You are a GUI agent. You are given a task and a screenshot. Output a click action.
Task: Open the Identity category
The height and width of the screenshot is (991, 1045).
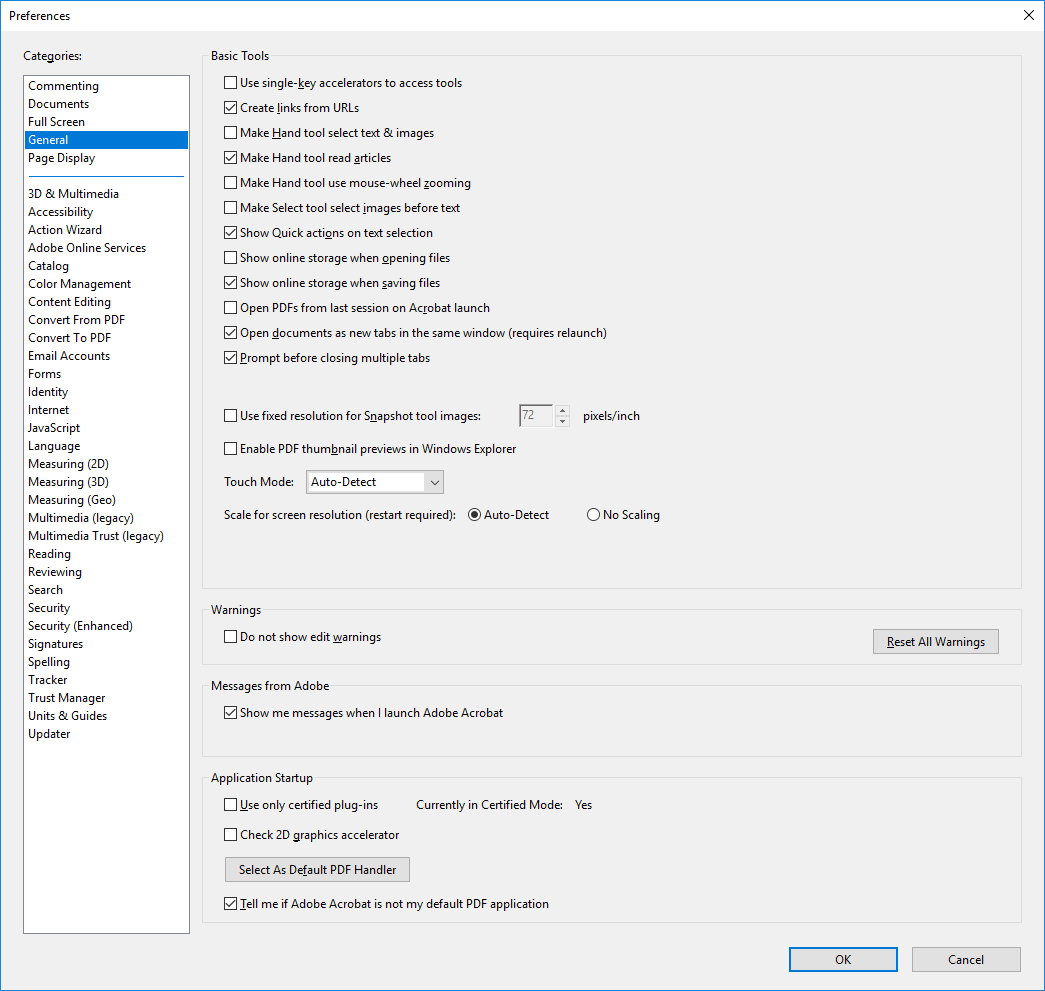pyautogui.click(x=107, y=392)
